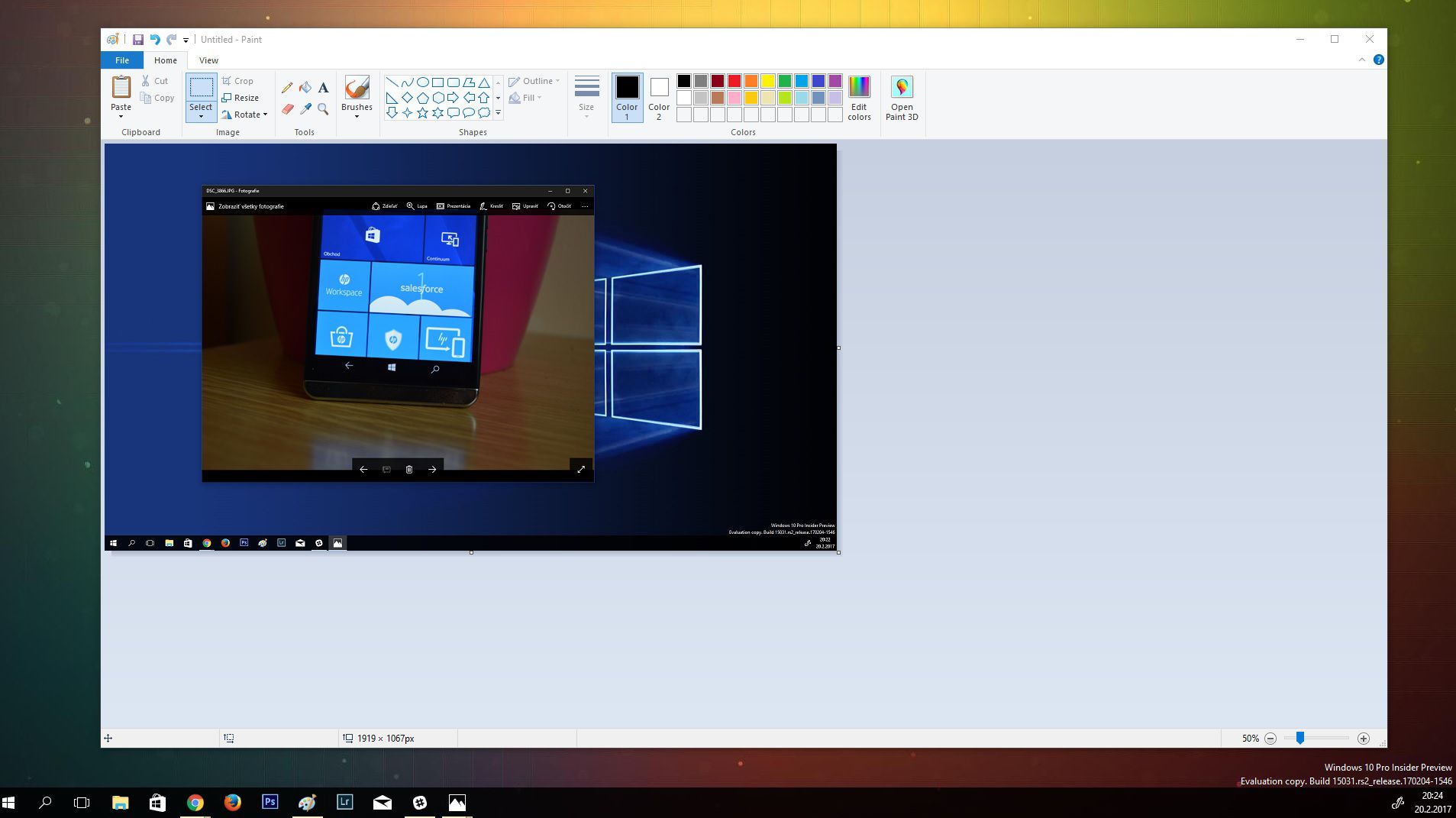Image resolution: width=1456 pixels, height=818 pixels.
Task: Open the shape Fill dropdown
Action: point(525,98)
